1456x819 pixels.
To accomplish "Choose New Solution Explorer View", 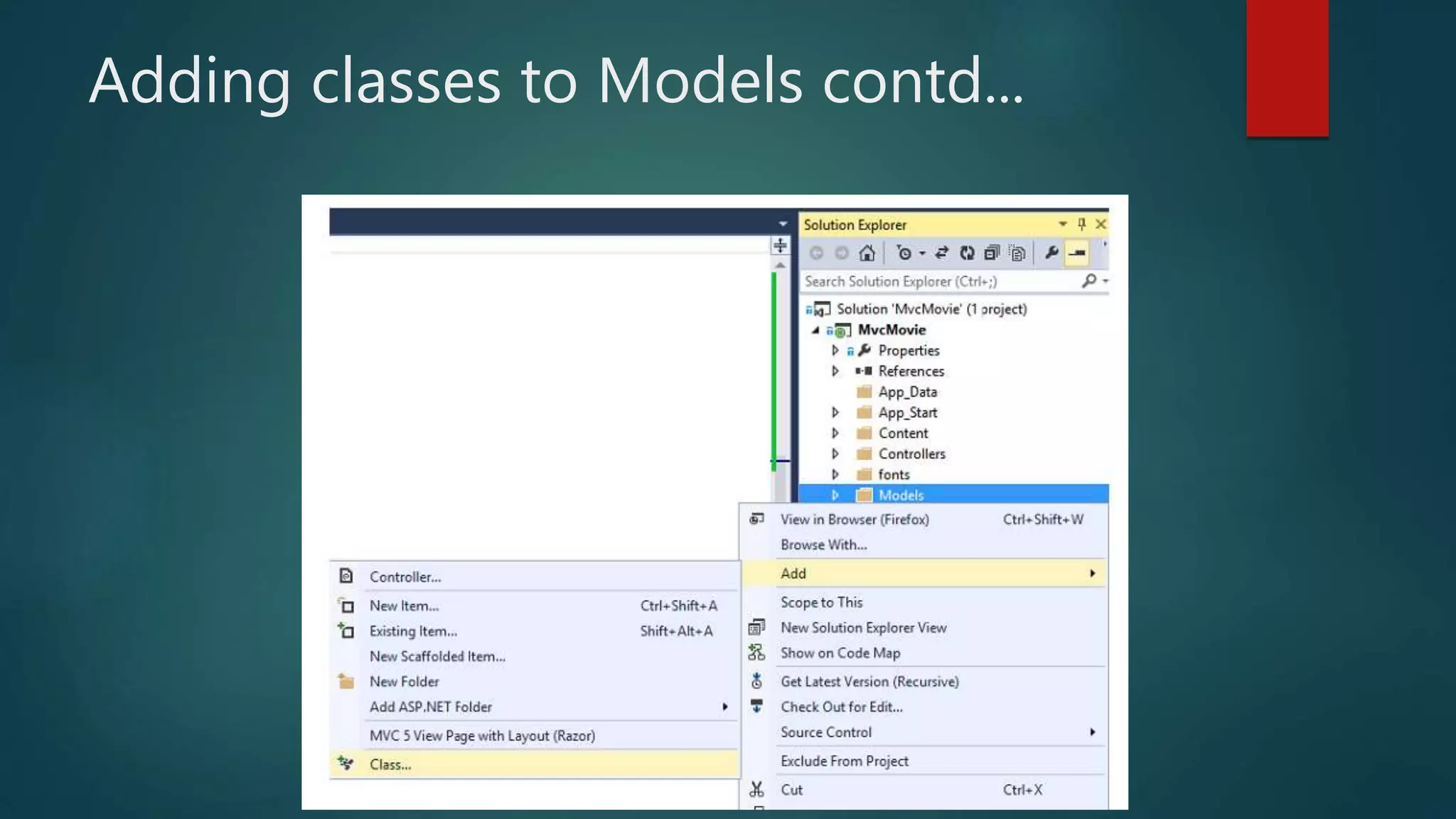I will pos(924,628).
